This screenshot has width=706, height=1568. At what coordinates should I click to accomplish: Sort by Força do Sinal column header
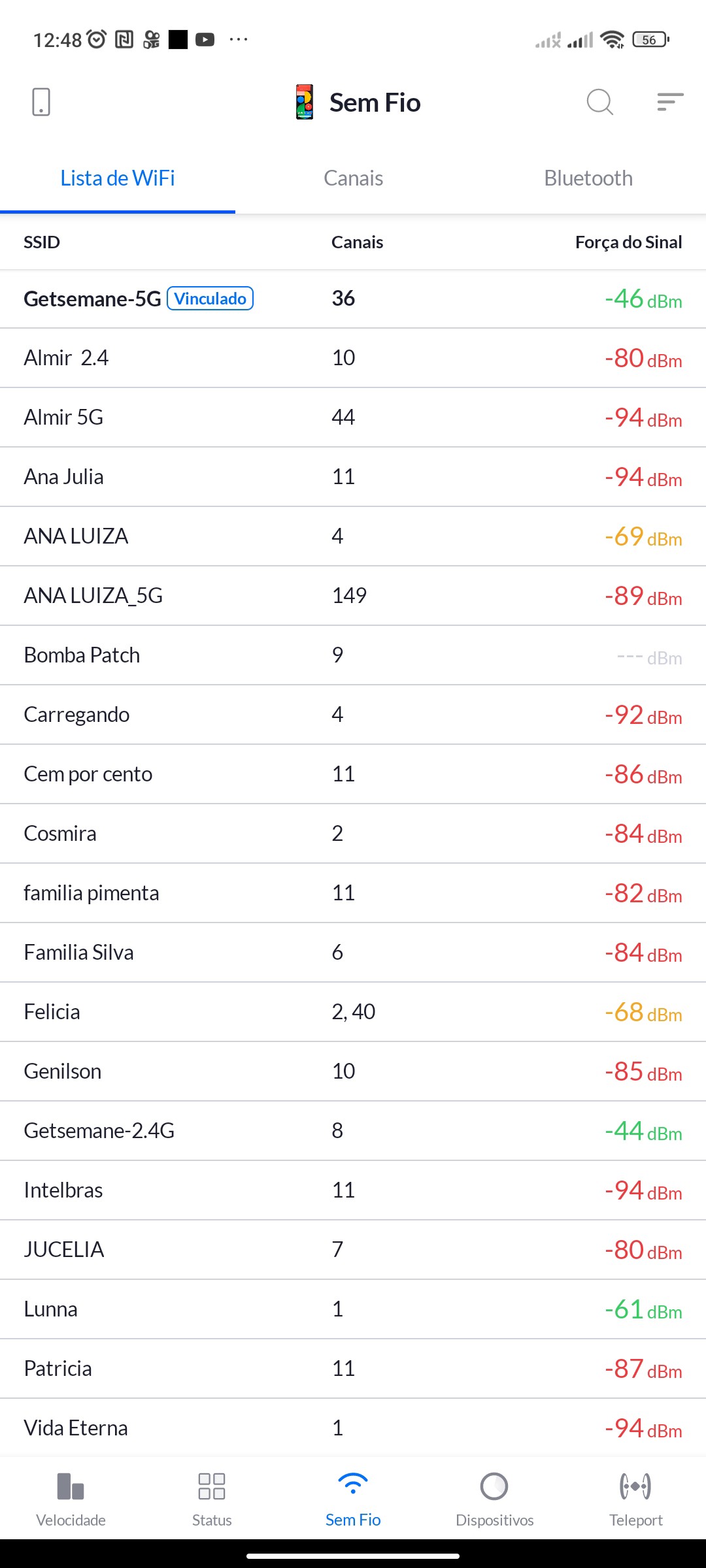click(628, 242)
